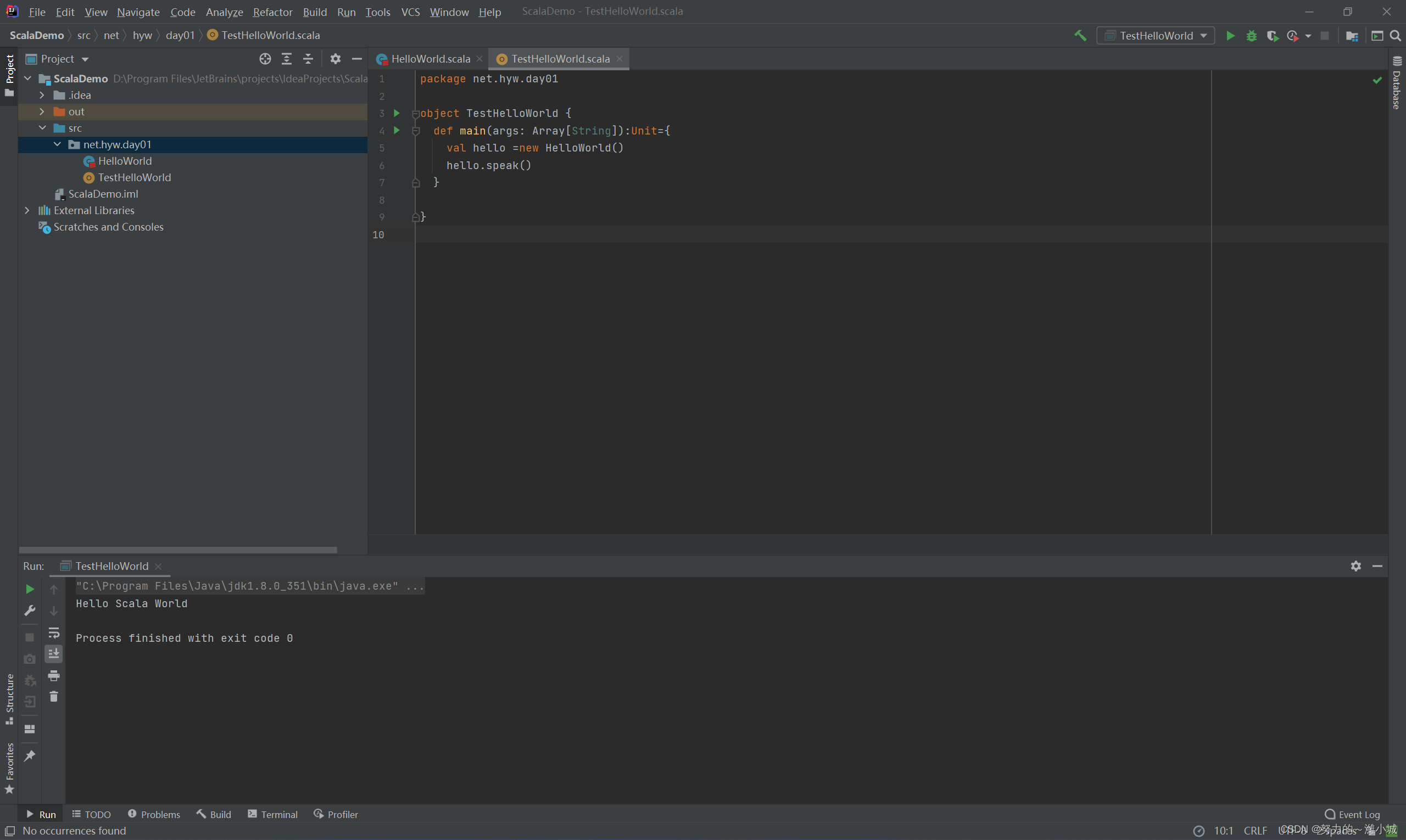Image resolution: width=1406 pixels, height=840 pixels.
Task: Click the Print icon in the Run panel
Action: 54,675
